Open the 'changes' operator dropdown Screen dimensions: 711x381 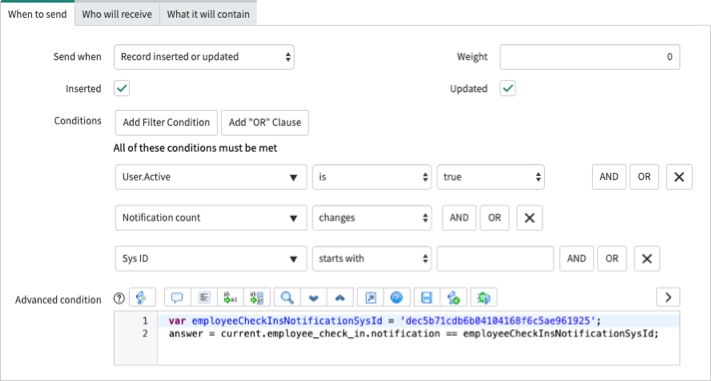[372, 218]
